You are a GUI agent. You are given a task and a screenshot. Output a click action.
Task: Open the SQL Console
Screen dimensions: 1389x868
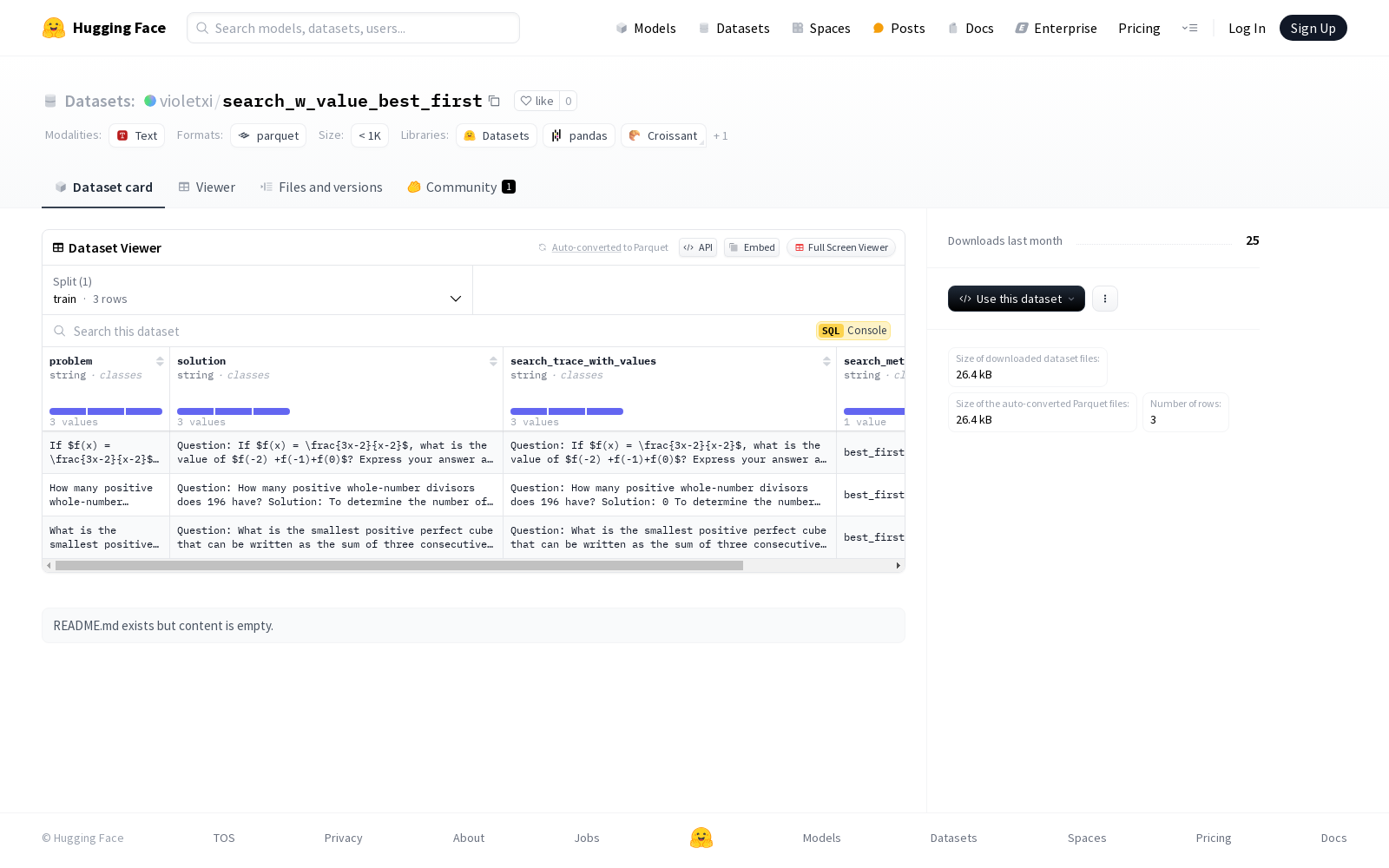tap(853, 331)
